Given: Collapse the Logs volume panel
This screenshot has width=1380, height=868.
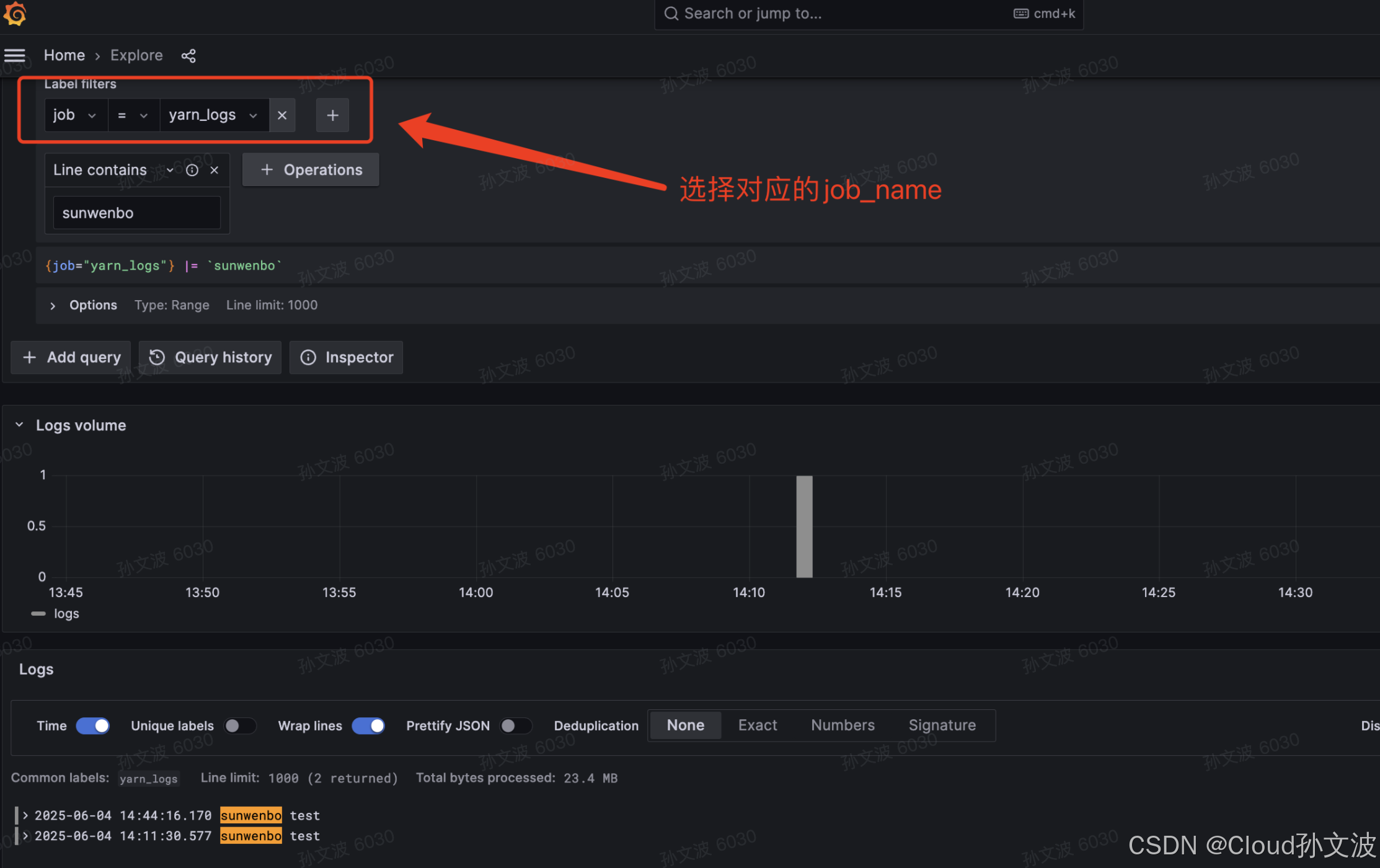Looking at the screenshot, I should point(19,425).
